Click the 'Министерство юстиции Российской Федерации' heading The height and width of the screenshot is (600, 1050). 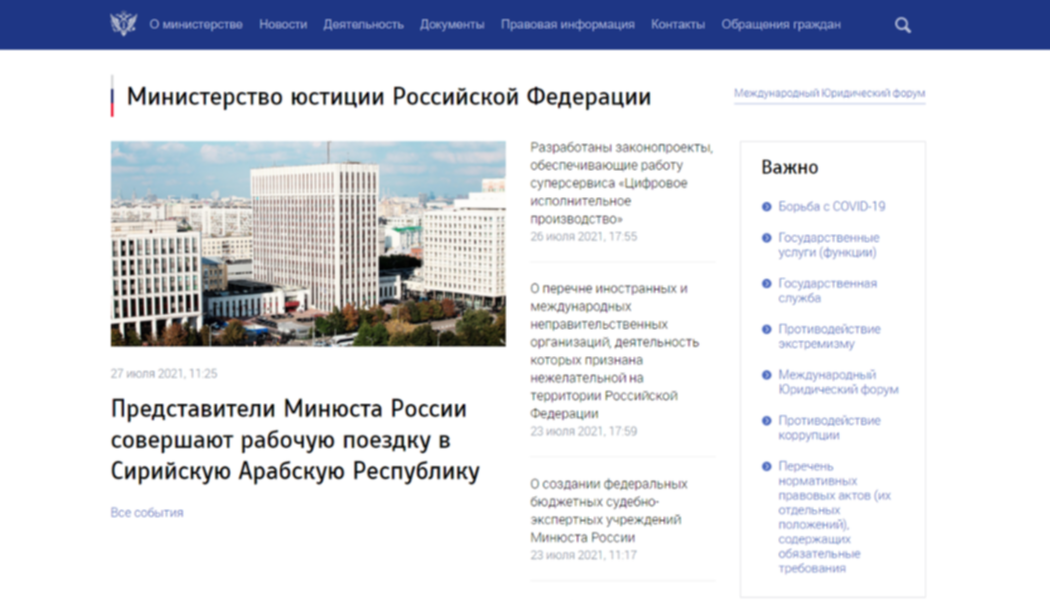pyautogui.click(x=388, y=96)
